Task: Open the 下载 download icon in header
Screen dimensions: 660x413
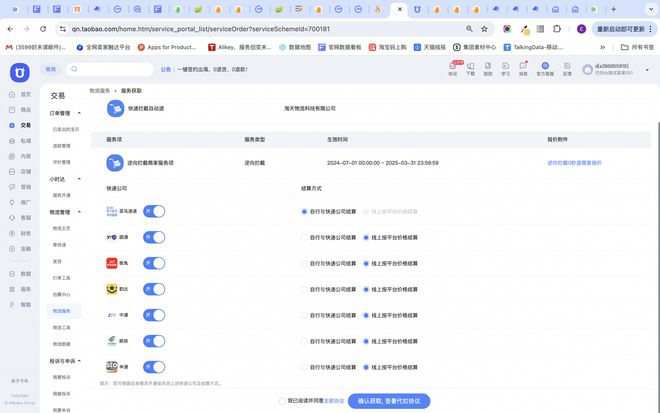Action: [470, 70]
